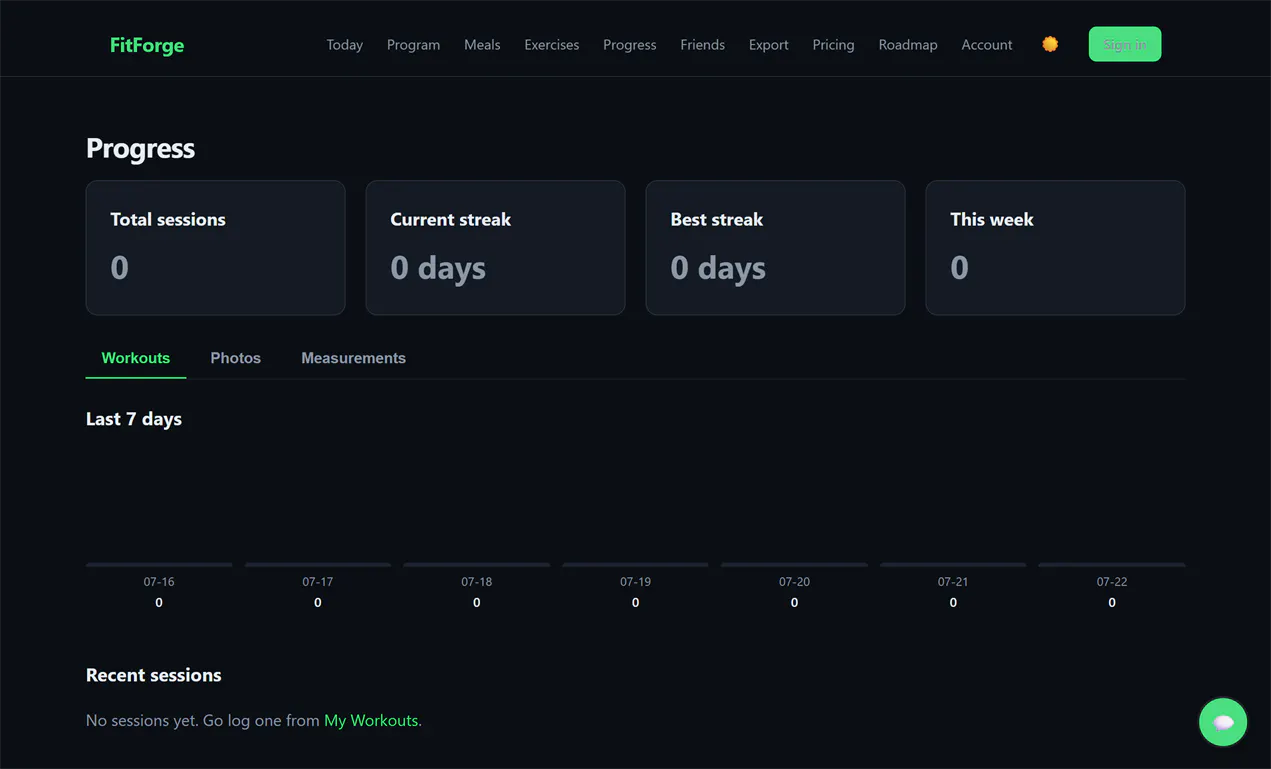Click the Progress page heading

(x=140, y=148)
